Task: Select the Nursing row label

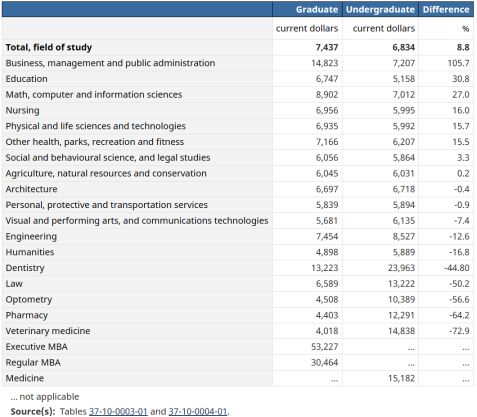Action: coord(22,110)
